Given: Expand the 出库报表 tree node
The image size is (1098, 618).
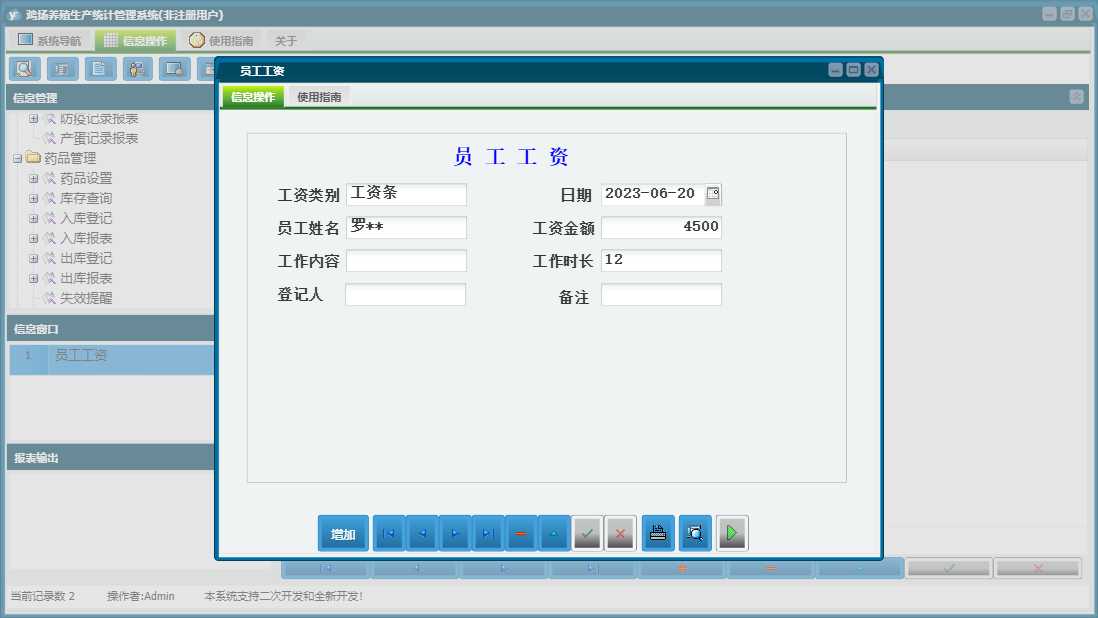Looking at the screenshot, I should (34, 279).
